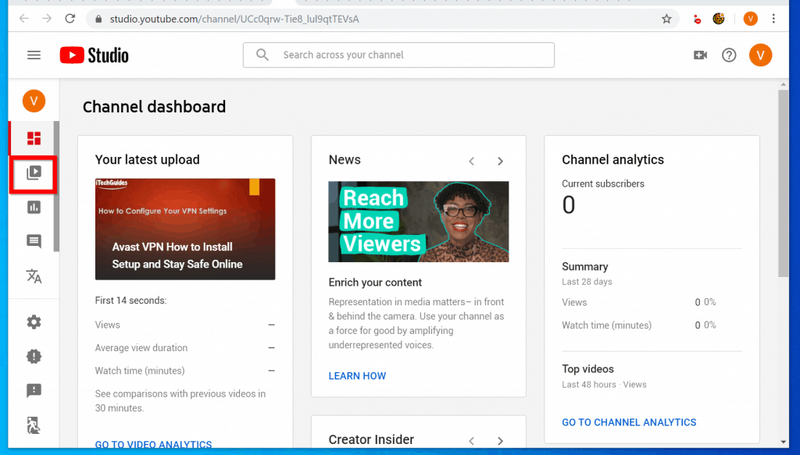Open the Avast VPN latest upload thumbnail
800x455 pixels.
tap(185, 229)
